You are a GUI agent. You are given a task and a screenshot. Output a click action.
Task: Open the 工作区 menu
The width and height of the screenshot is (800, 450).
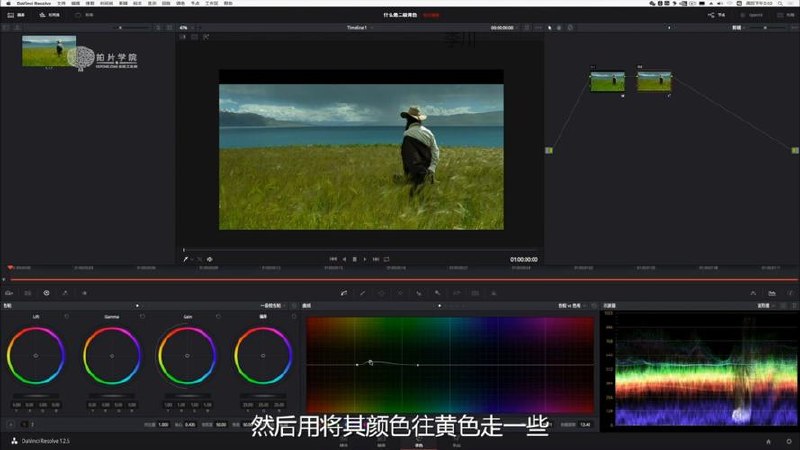tap(212, 3)
